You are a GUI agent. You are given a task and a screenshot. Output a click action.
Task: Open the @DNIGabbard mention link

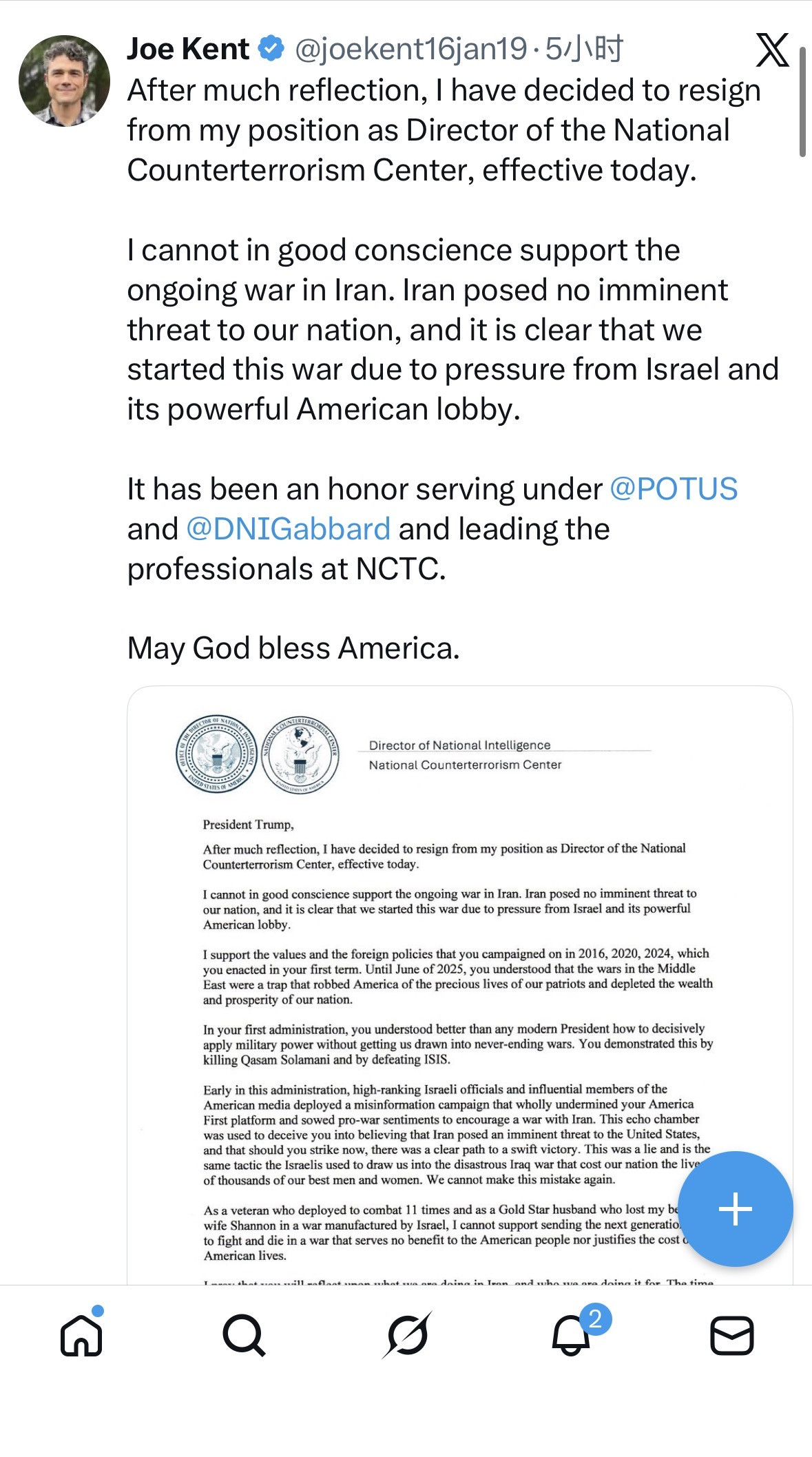point(288,529)
